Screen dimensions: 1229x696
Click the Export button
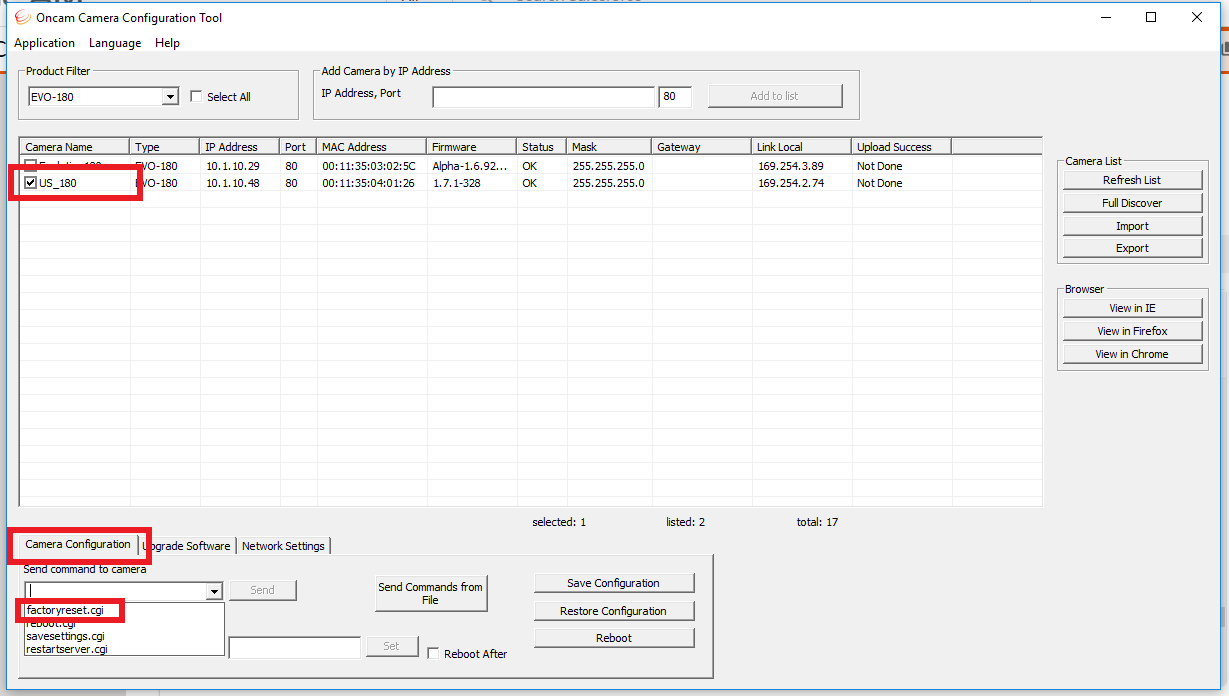(1132, 248)
